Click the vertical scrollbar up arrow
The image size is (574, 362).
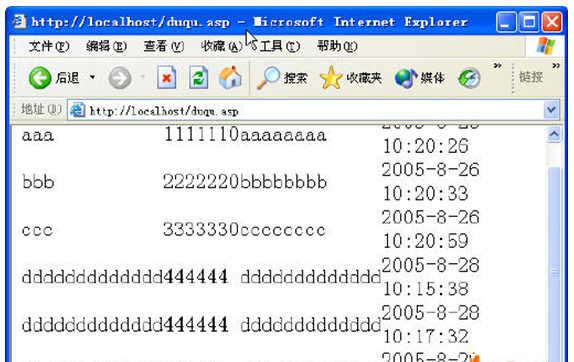(554, 135)
